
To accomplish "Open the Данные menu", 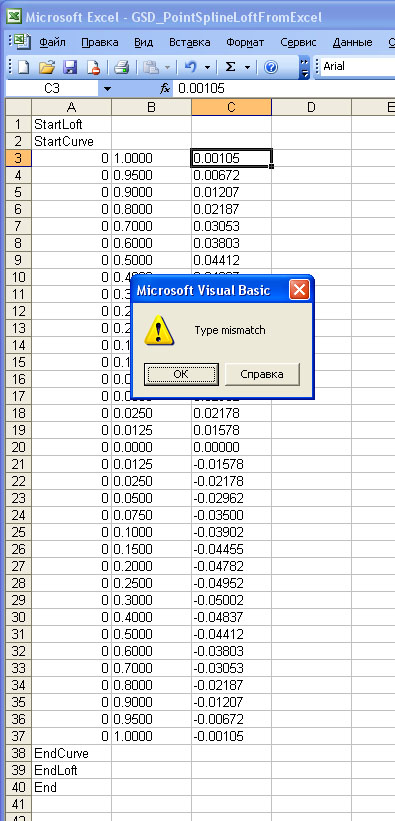I will [x=353, y=42].
